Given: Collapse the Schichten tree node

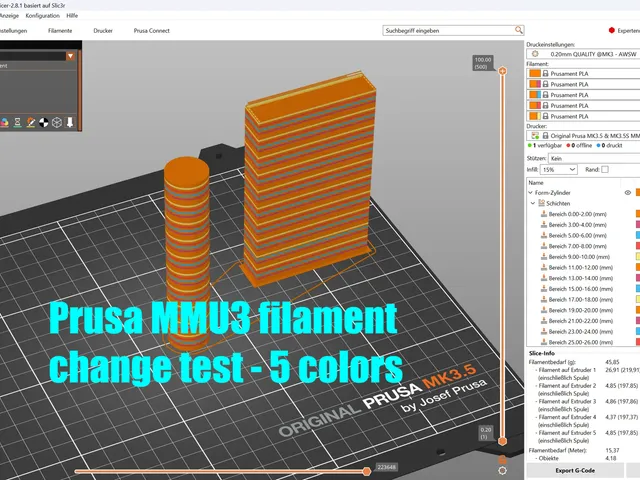Looking at the screenshot, I should pos(533,203).
